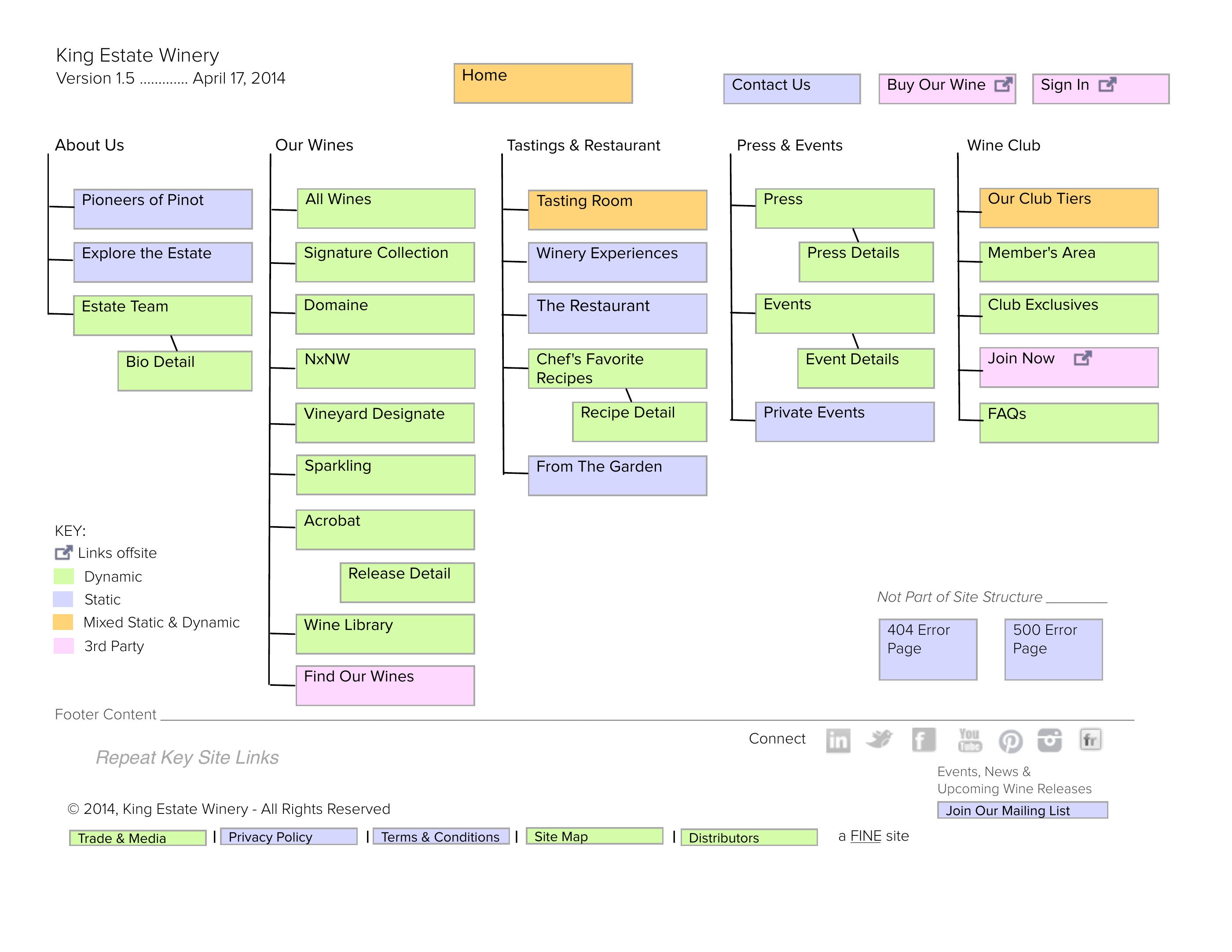The image size is (1232, 952).
Task: Select Trade & Media footer link
Action: (138, 838)
